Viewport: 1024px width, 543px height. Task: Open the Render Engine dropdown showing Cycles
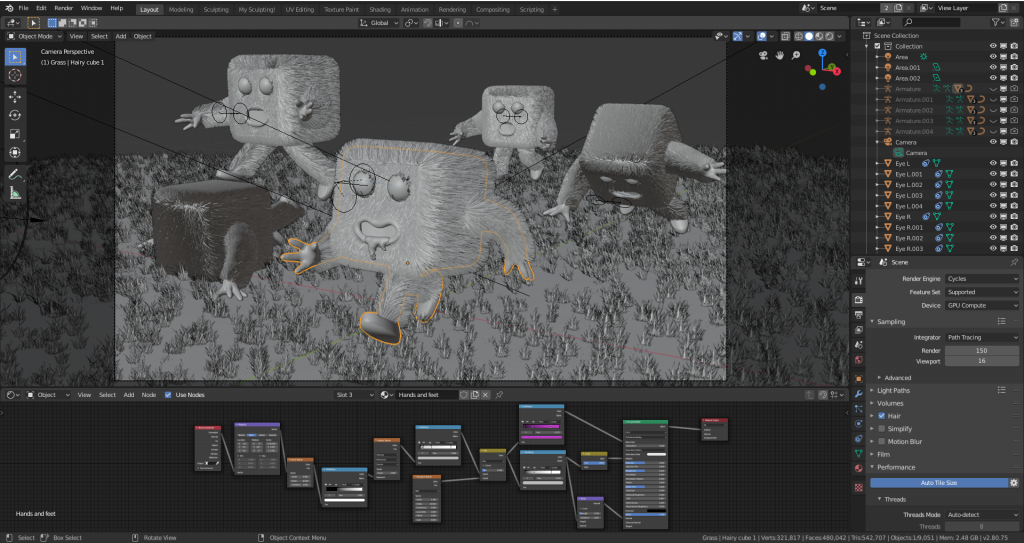[x=982, y=278]
